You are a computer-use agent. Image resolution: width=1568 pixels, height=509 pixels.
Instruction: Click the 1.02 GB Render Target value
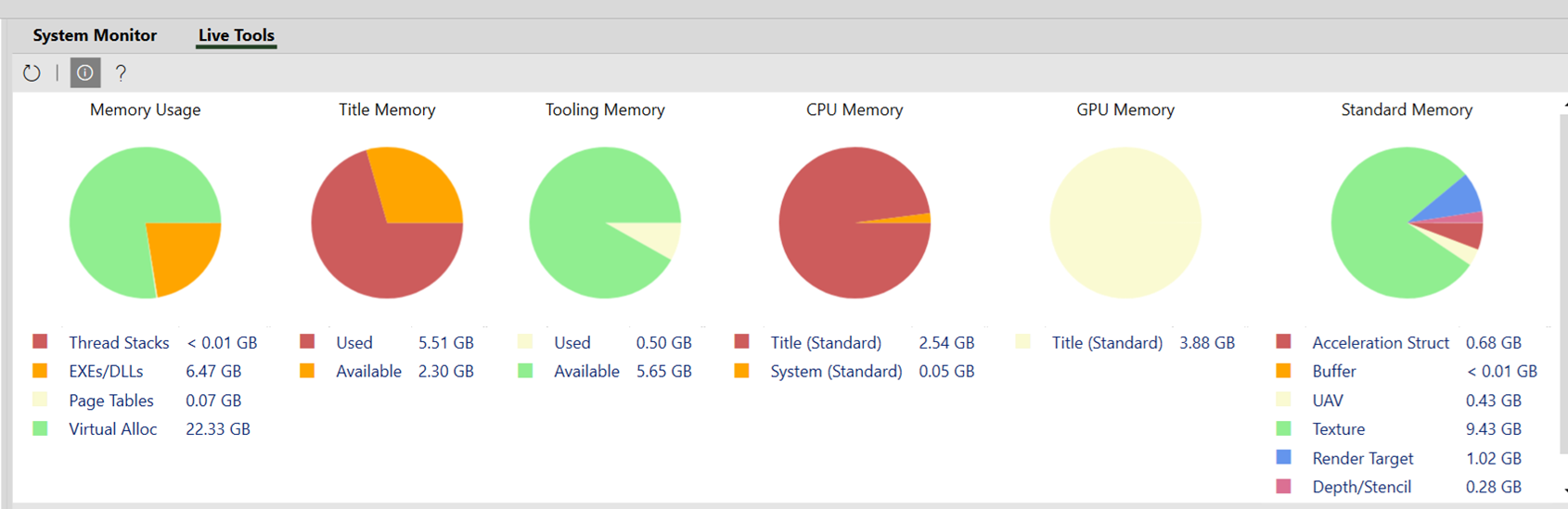(1494, 459)
